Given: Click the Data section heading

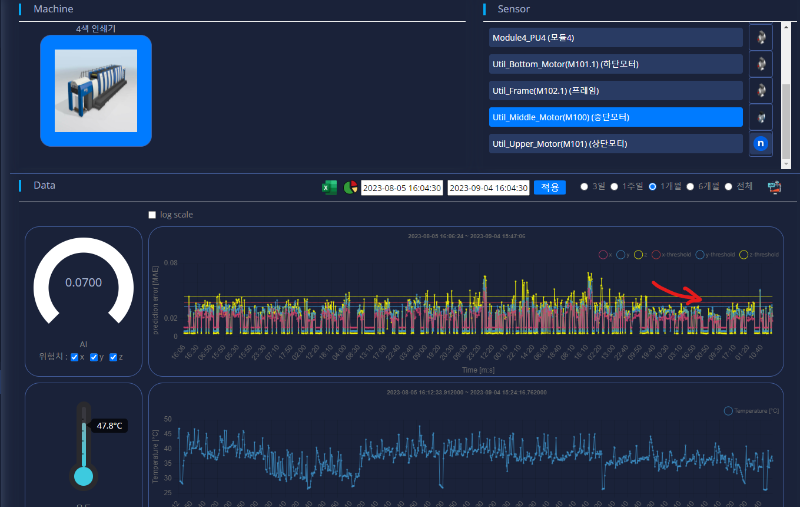Looking at the screenshot, I should [44, 185].
